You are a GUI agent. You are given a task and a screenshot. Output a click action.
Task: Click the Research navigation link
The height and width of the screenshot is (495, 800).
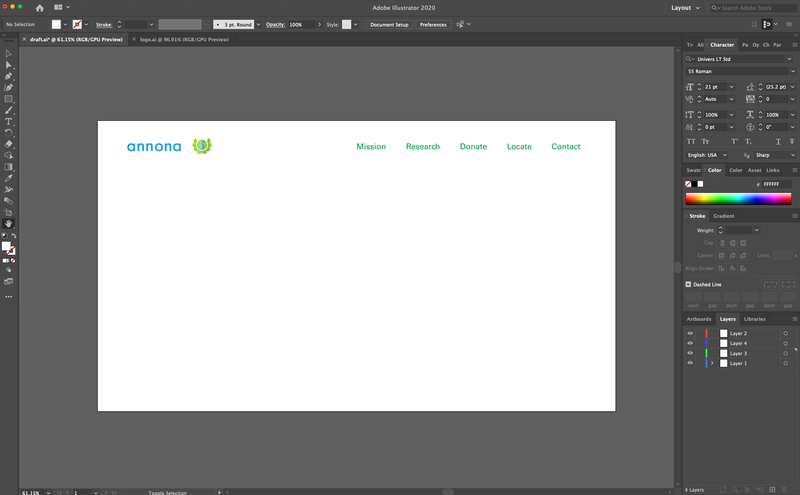[423, 146]
